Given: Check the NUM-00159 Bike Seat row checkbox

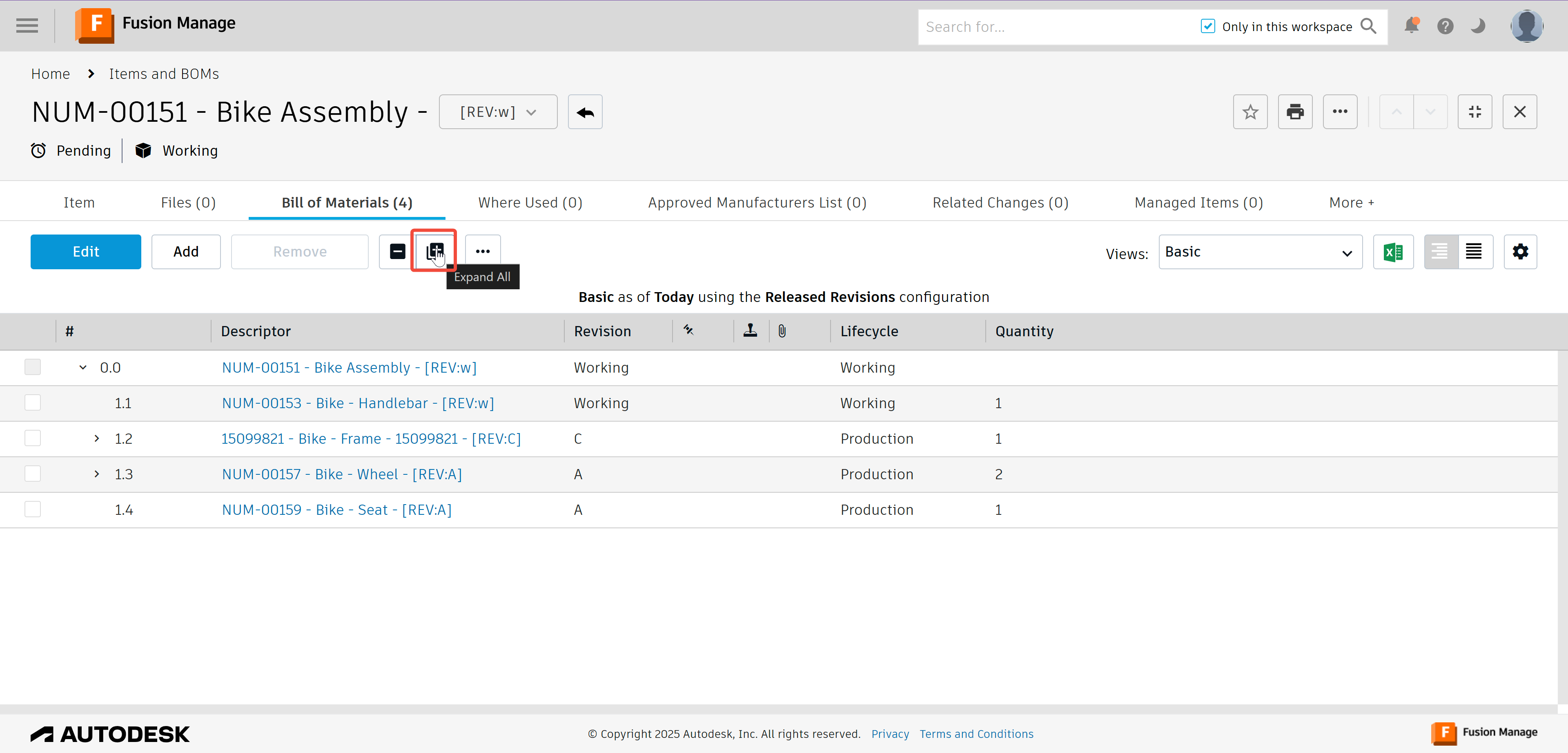Looking at the screenshot, I should pyautogui.click(x=32, y=509).
